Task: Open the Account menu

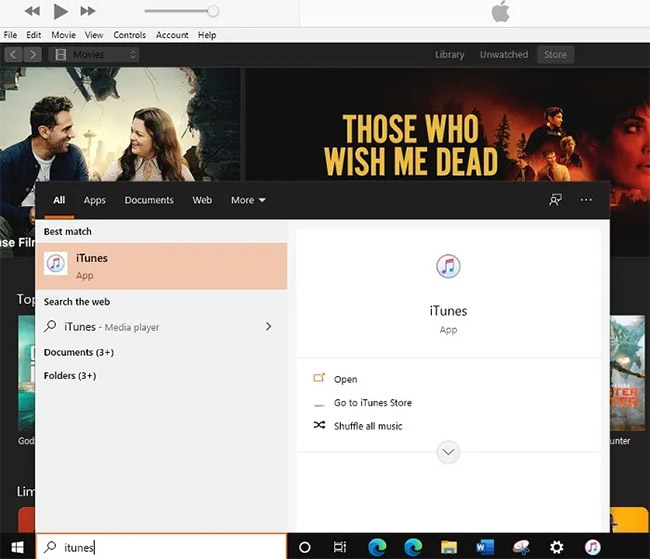Action: pyautogui.click(x=172, y=35)
